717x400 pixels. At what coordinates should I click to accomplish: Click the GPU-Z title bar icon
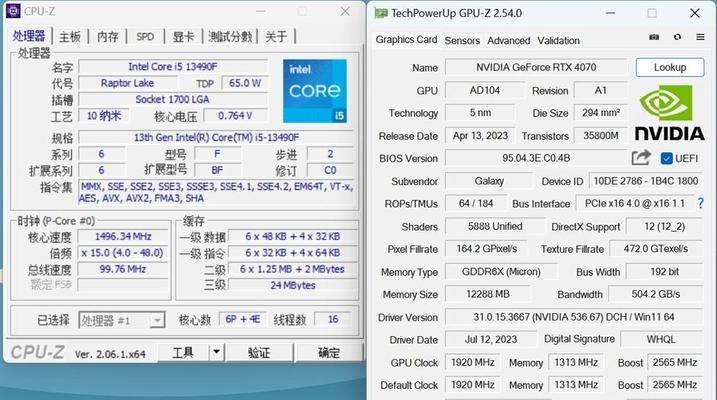pyautogui.click(x=380, y=13)
